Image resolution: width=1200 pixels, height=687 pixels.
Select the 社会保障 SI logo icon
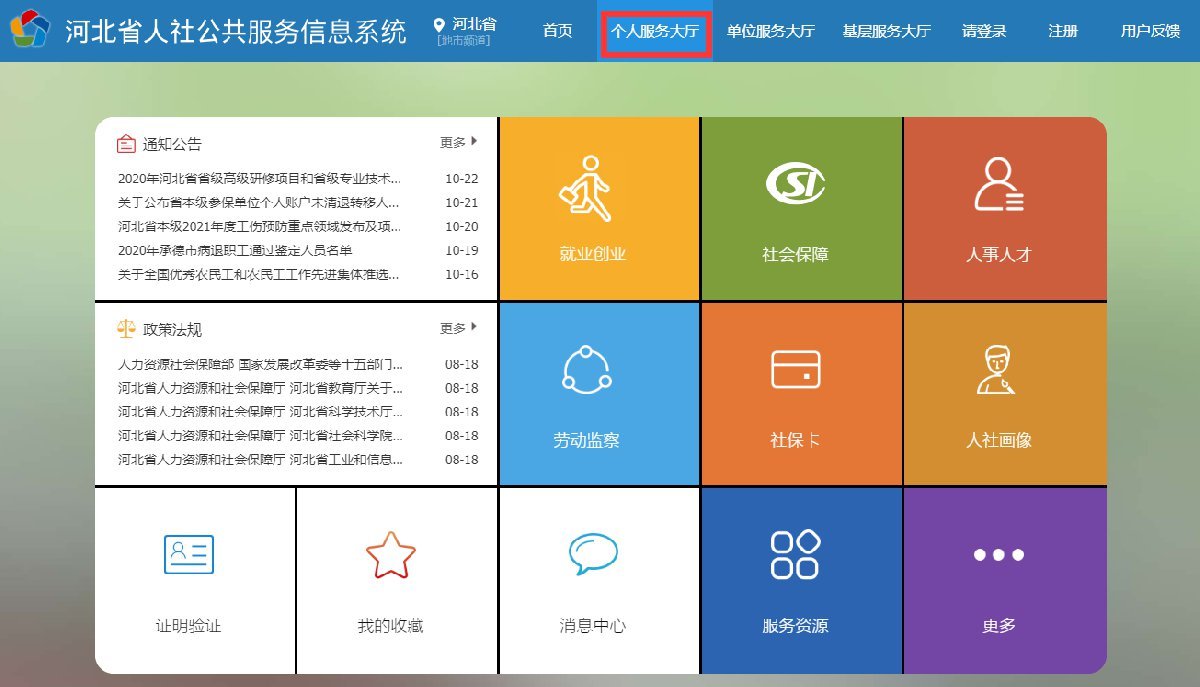[x=794, y=183]
